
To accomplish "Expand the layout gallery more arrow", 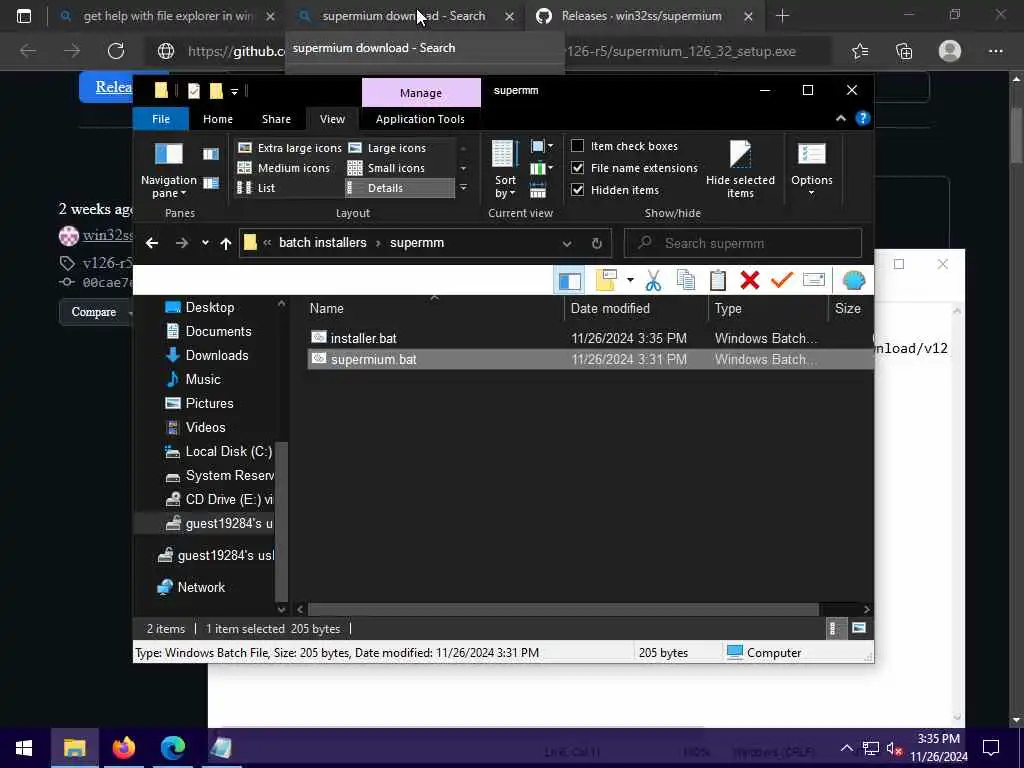I will [463, 188].
